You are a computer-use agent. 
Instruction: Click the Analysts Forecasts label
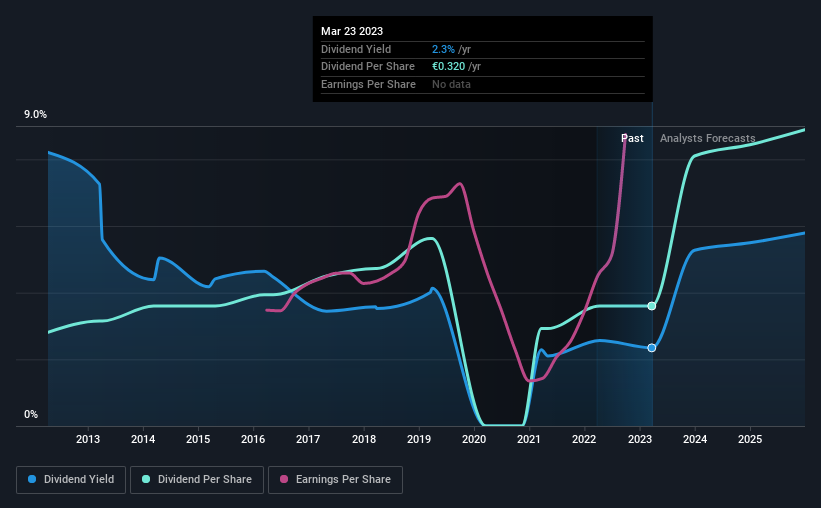(707, 138)
